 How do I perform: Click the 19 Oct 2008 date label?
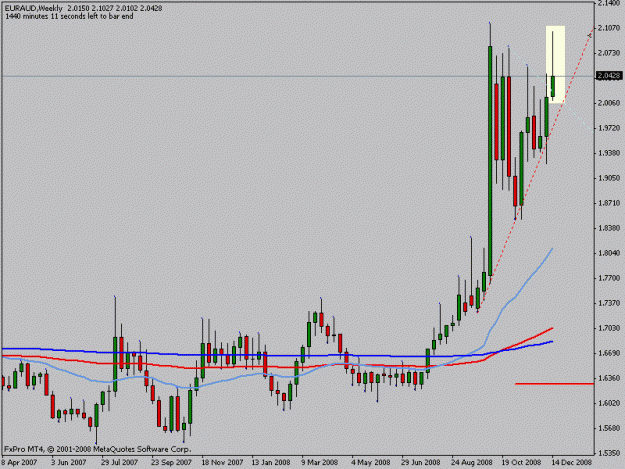coord(521,463)
